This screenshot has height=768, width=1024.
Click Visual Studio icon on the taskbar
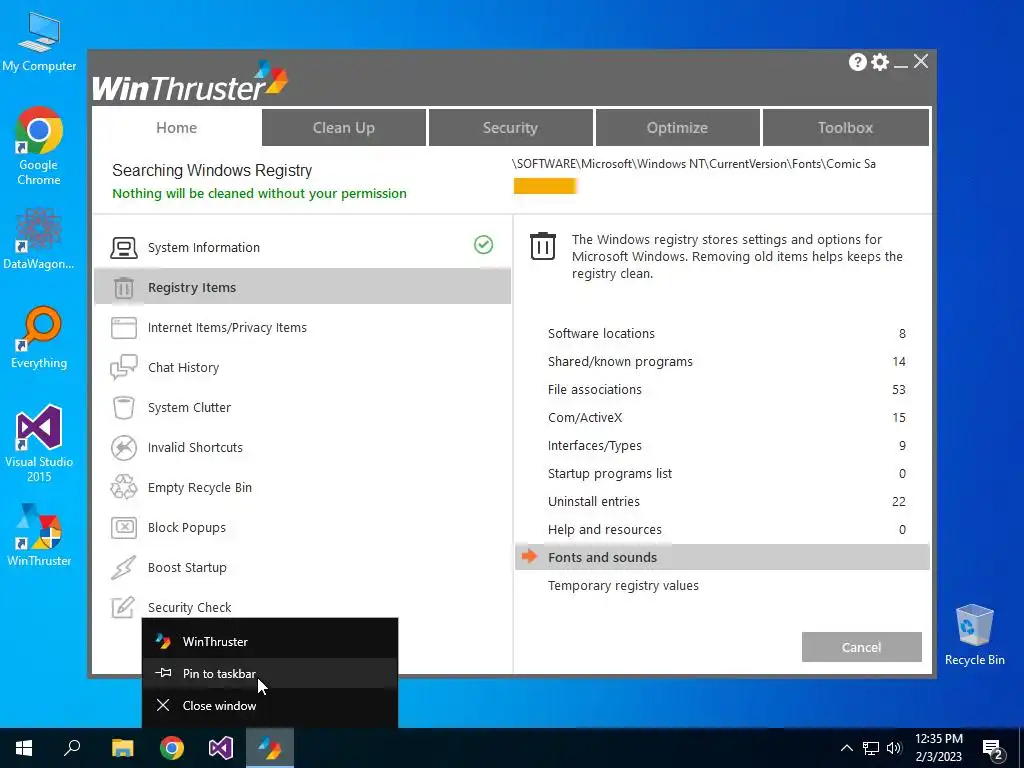pos(221,748)
